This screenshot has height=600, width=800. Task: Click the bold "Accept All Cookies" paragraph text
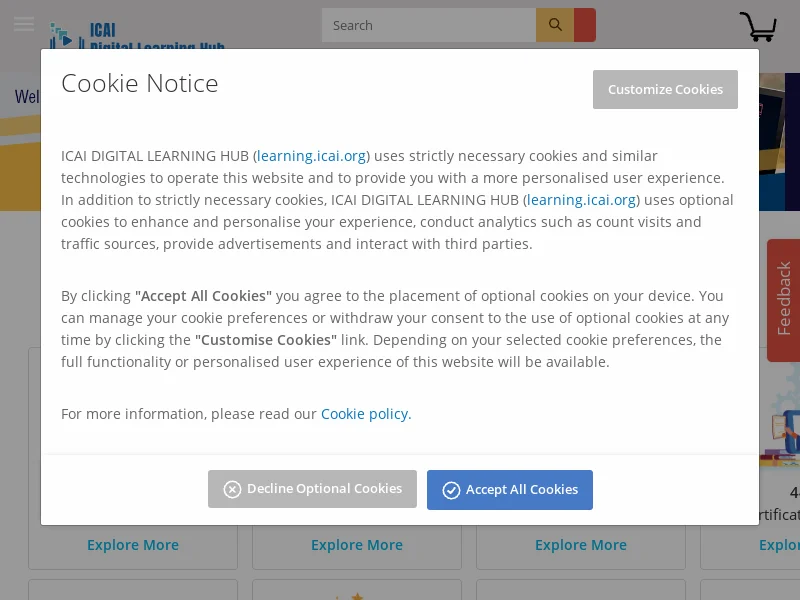click(204, 296)
